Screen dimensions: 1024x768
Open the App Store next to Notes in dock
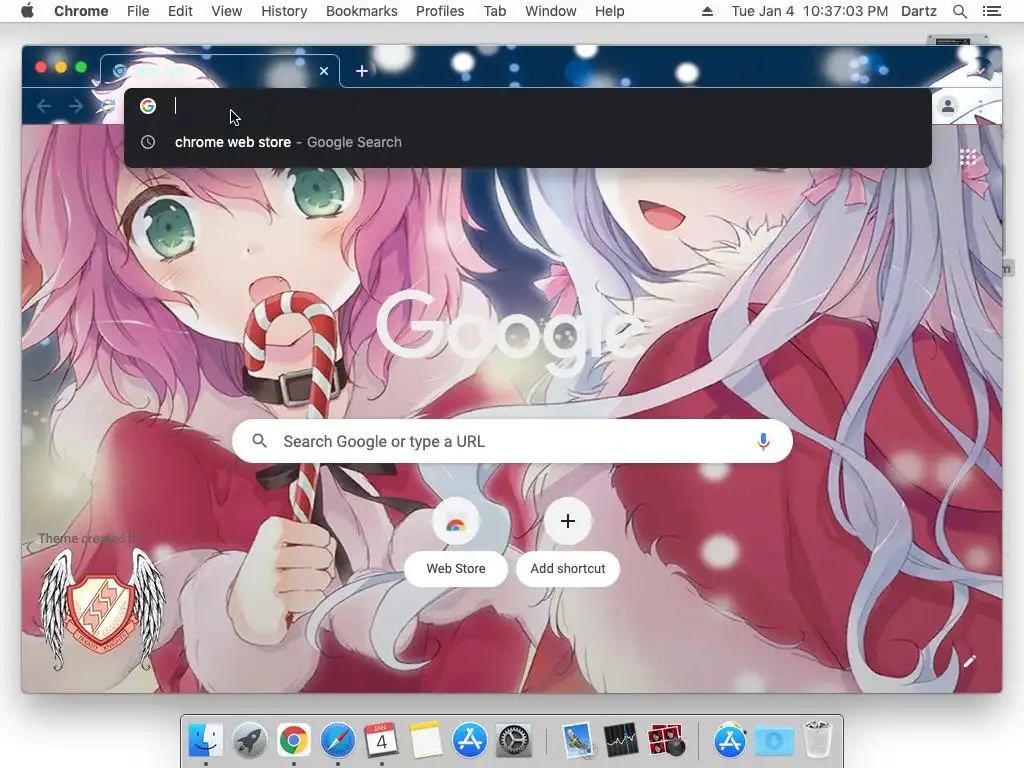click(470, 740)
